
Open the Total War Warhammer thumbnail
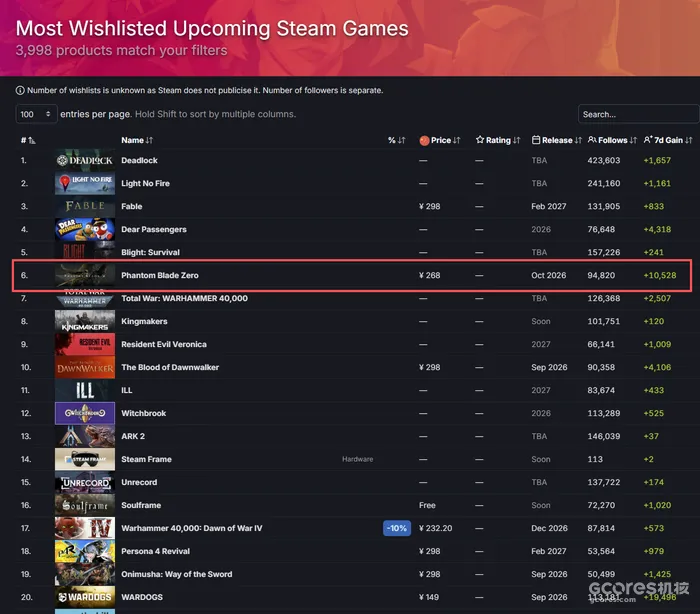85,298
